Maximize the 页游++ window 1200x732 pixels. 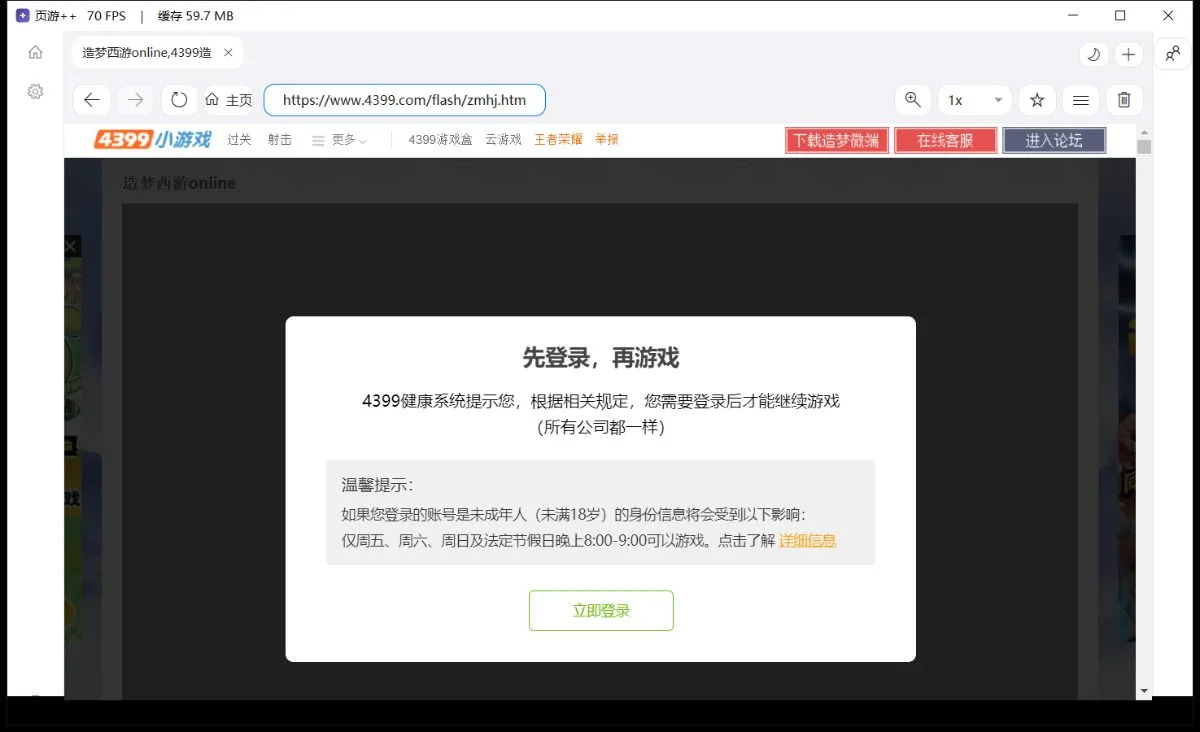point(1120,16)
